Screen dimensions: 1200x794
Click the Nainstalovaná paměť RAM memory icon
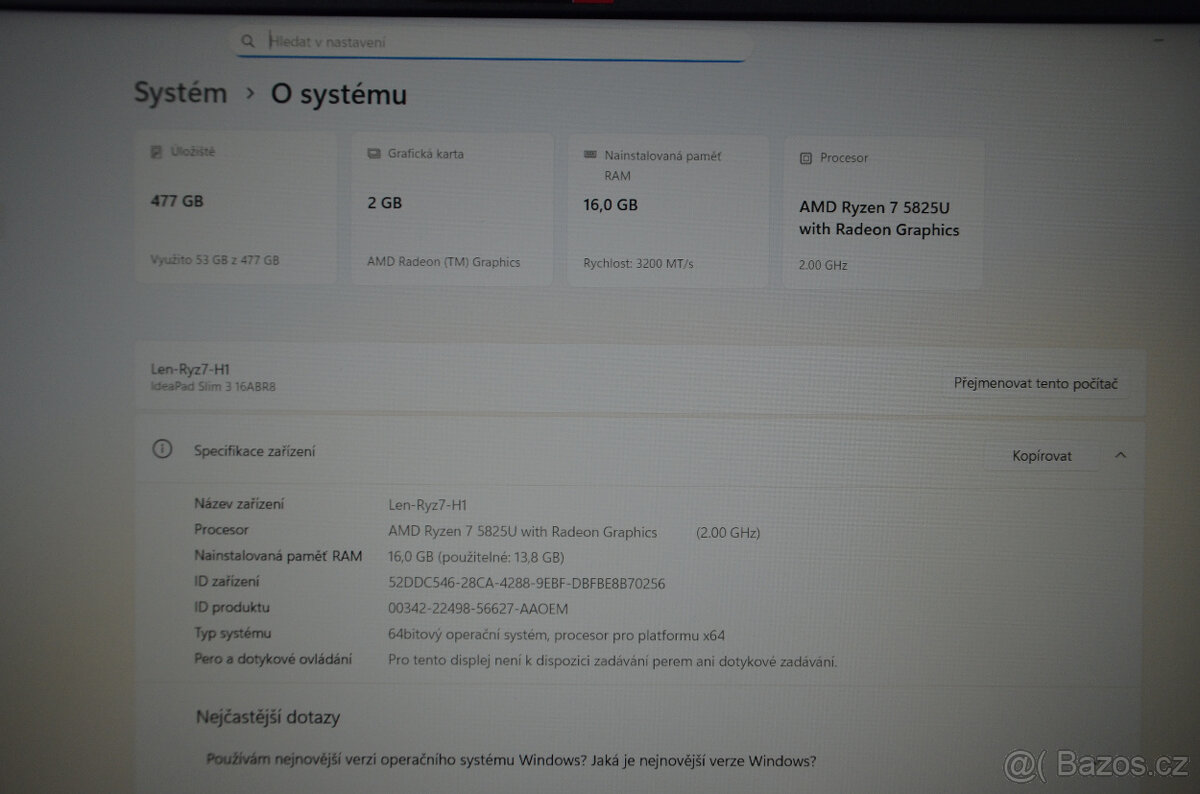pyautogui.click(x=589, y=155)
